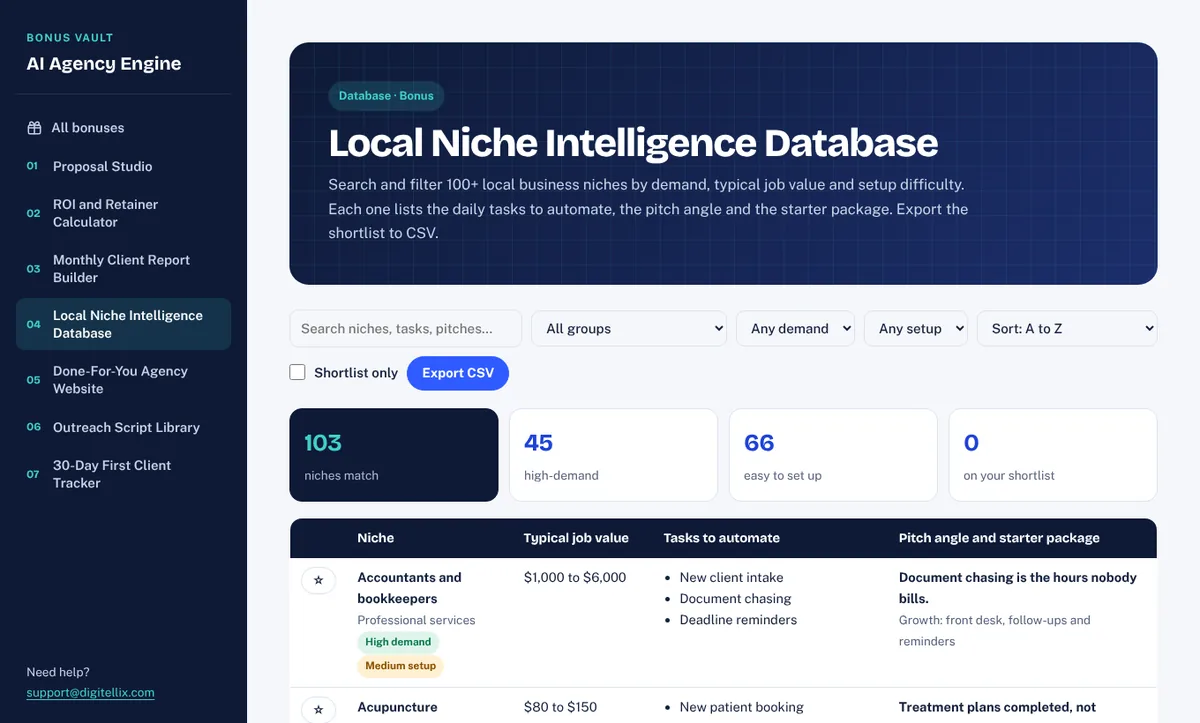Click the 103 niches match card
The height and width of the screenshot is (723, 1200).
coord(394,455)
